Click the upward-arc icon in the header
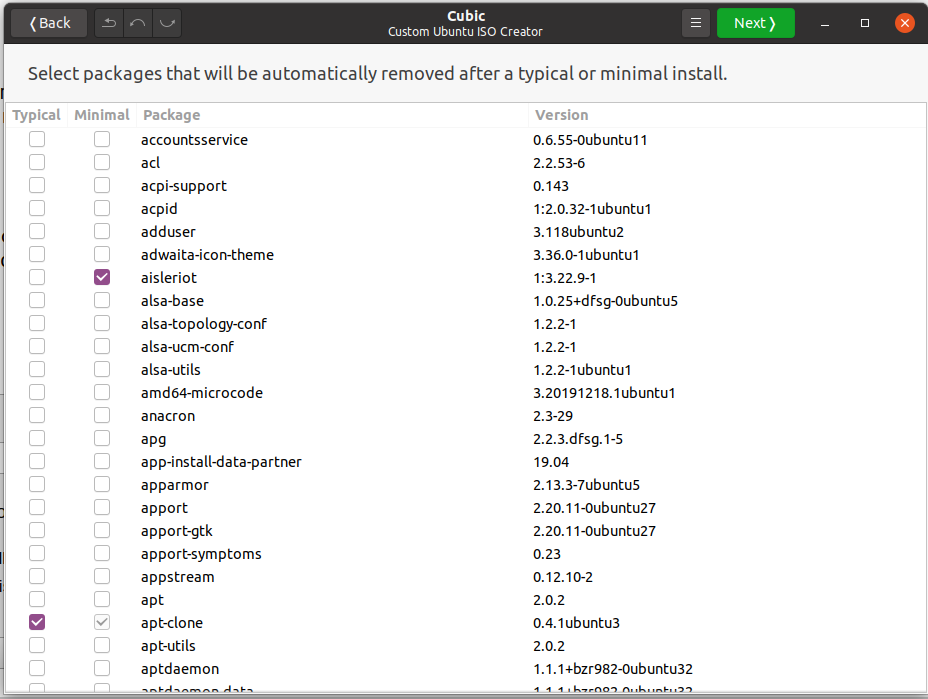 tap(138, 23)
